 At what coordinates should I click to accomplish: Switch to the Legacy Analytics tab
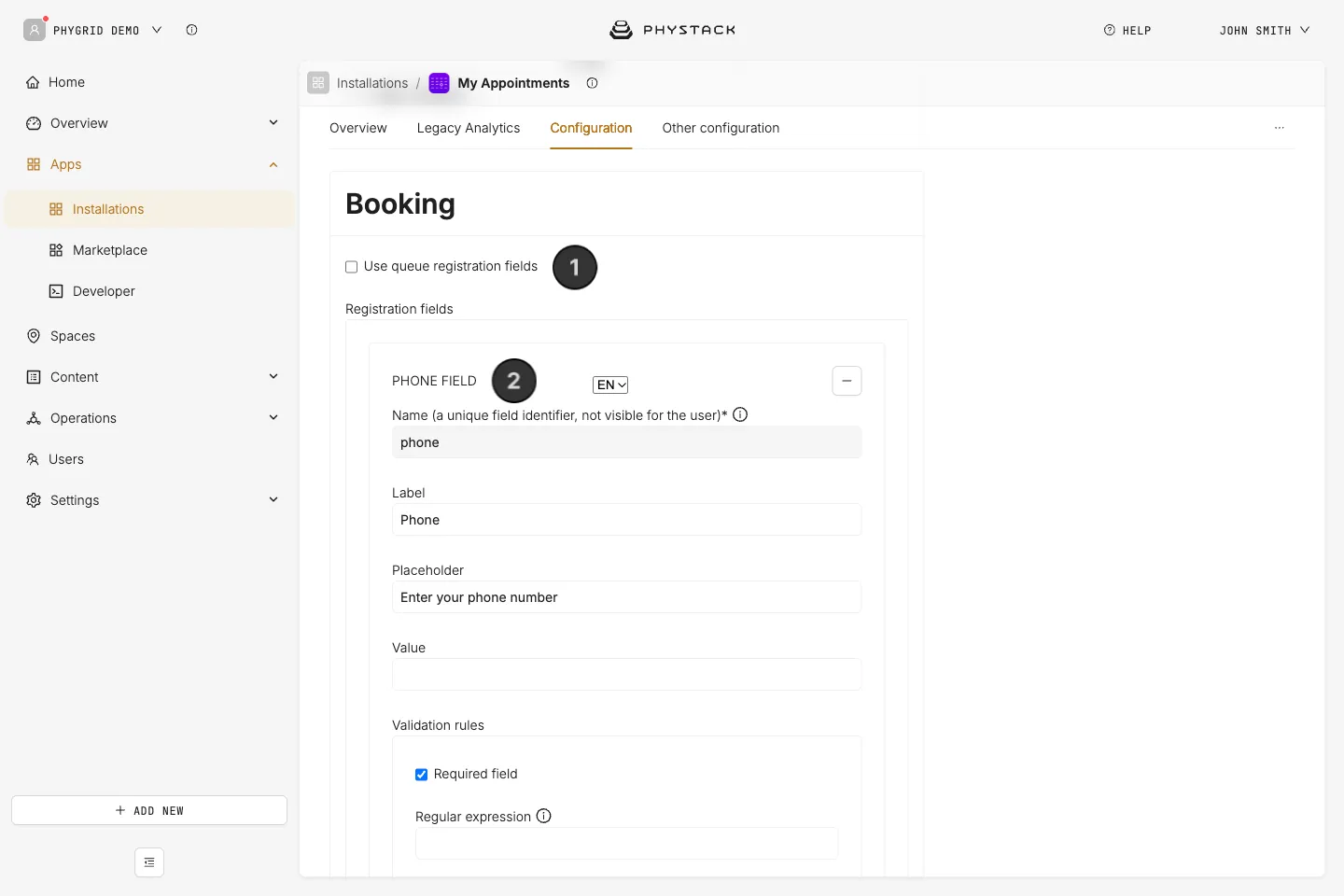(469, 128)
